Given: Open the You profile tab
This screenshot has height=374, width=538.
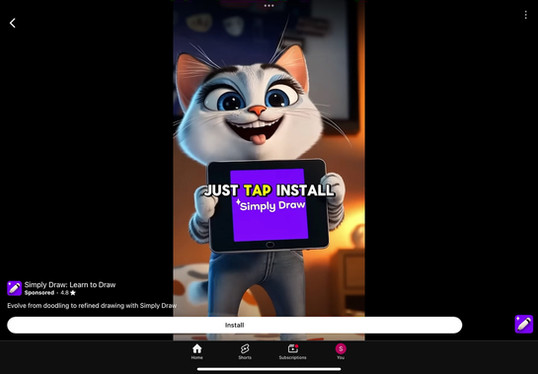Looking at the screenshot, I should point(340,352).
